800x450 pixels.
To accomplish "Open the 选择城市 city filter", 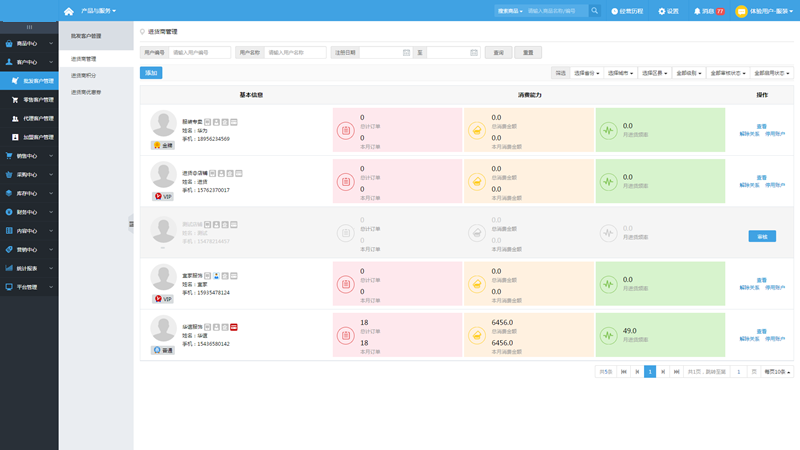I will point(620,73).
